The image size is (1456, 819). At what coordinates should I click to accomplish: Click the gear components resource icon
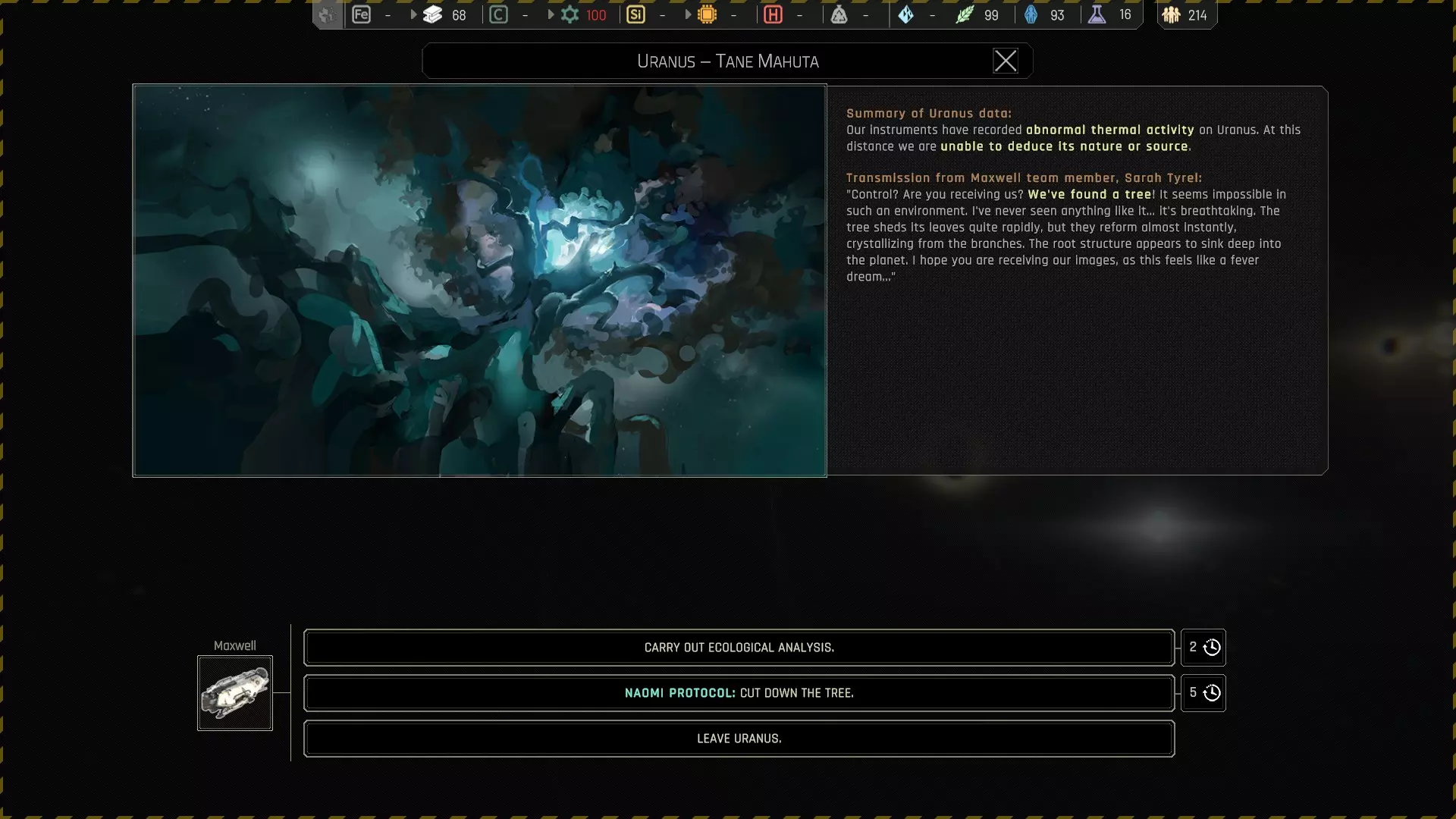pyautogui.click(x=570, y=14)
